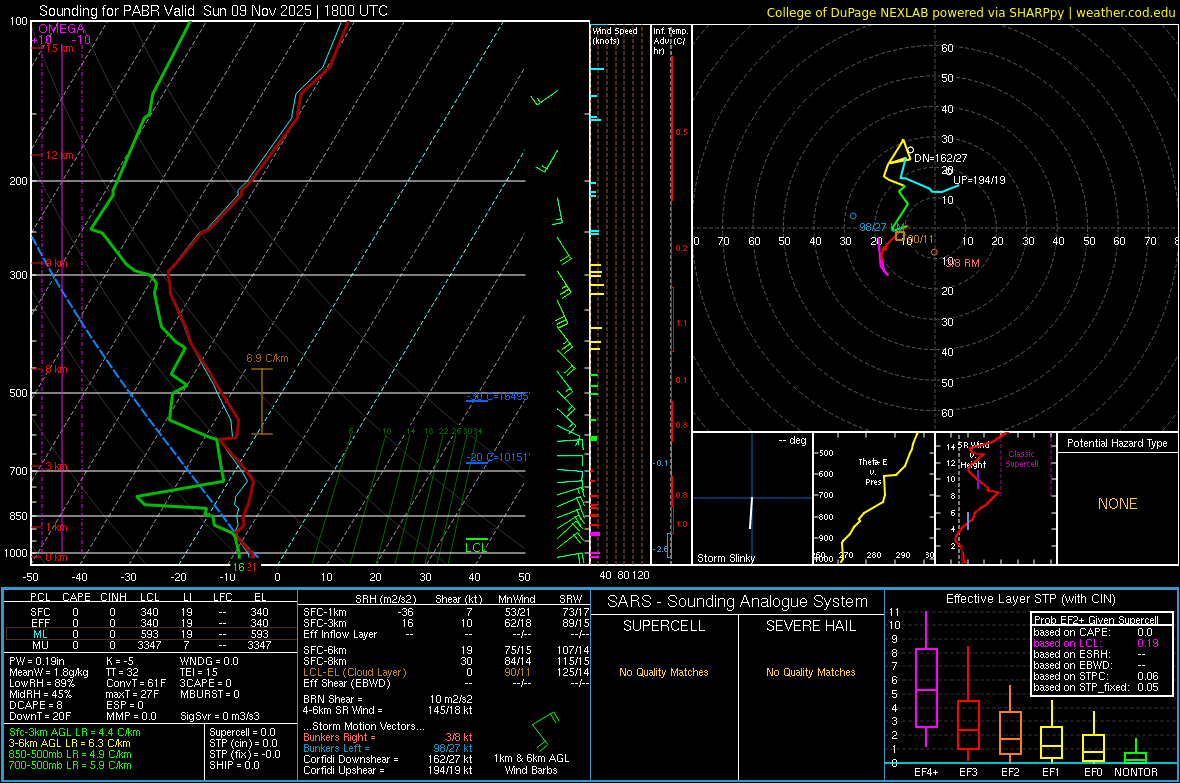This screenshot has width=1180, height=783.
Task: Click the green wind barb glyph above 'Wind Barbs'
Action: pyautogui.click(x=545, y=730)
